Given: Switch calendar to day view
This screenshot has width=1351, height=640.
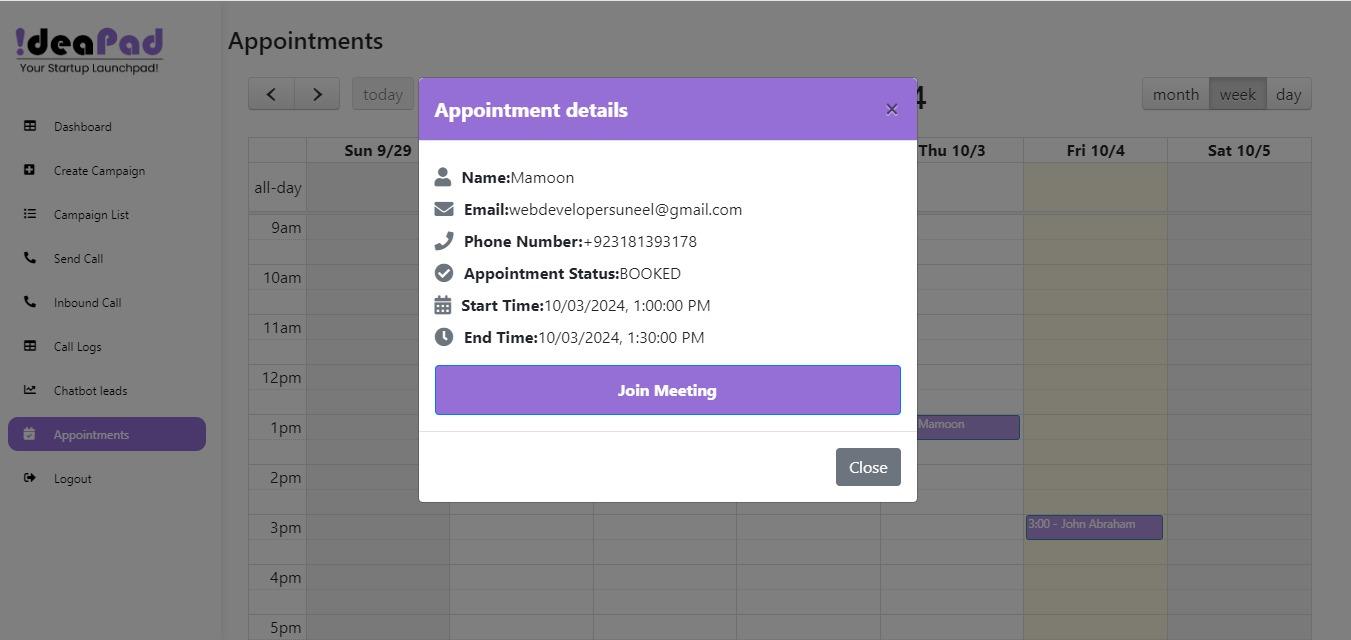Looking at the screenshot, I should (x=1288, y=94).
